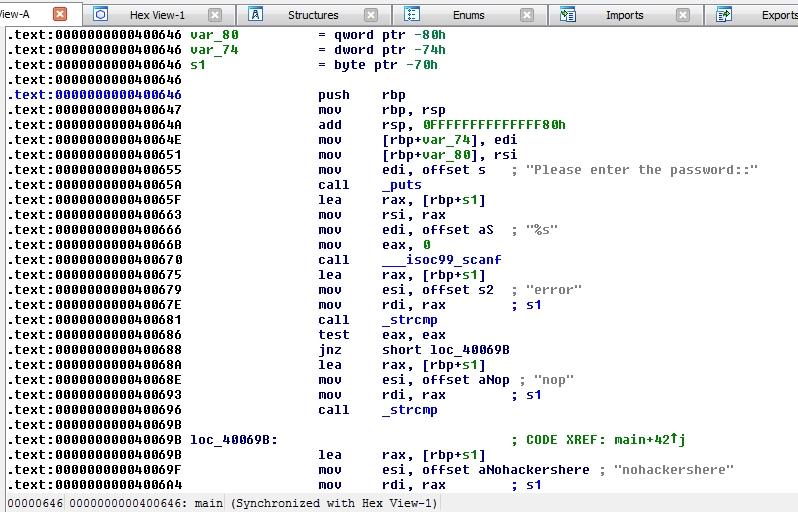Click the Imports tab icon
This screenshot has height=512, width=798.
tap(567, 14)
